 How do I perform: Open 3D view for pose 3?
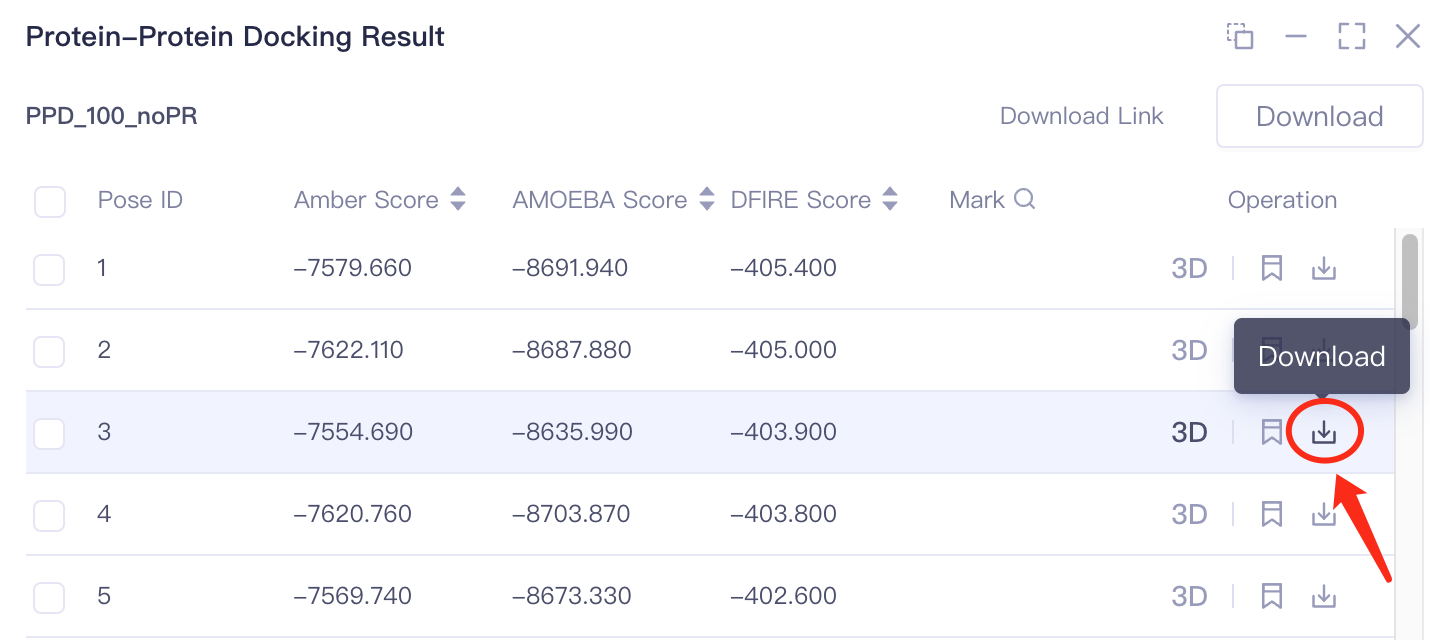tap(1189, 432)
